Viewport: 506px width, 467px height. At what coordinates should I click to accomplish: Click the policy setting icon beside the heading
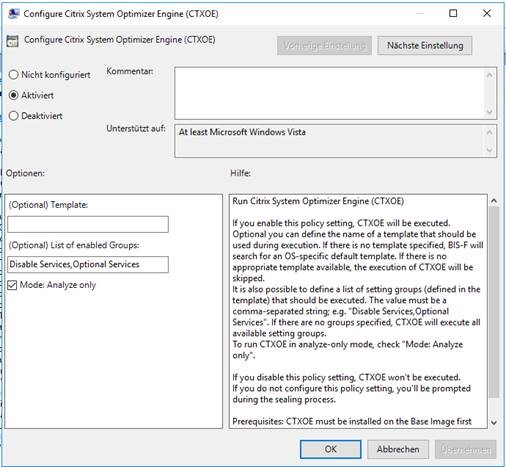[12, 41]
